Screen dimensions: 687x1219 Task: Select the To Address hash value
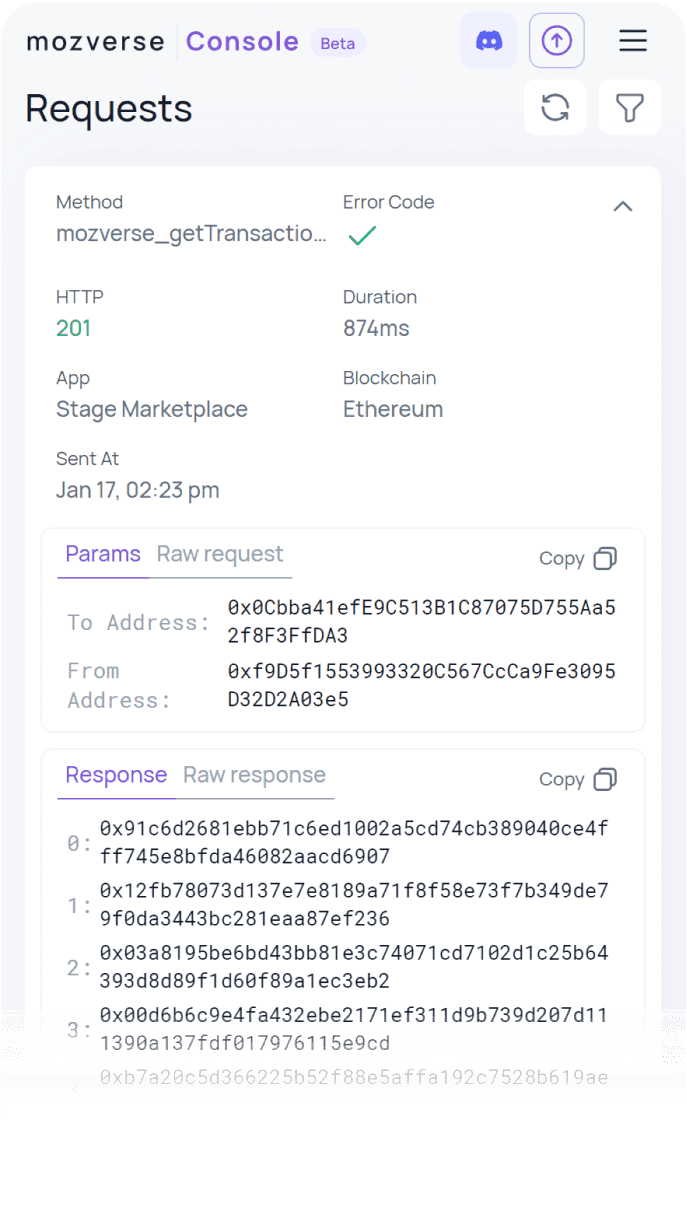421,622
